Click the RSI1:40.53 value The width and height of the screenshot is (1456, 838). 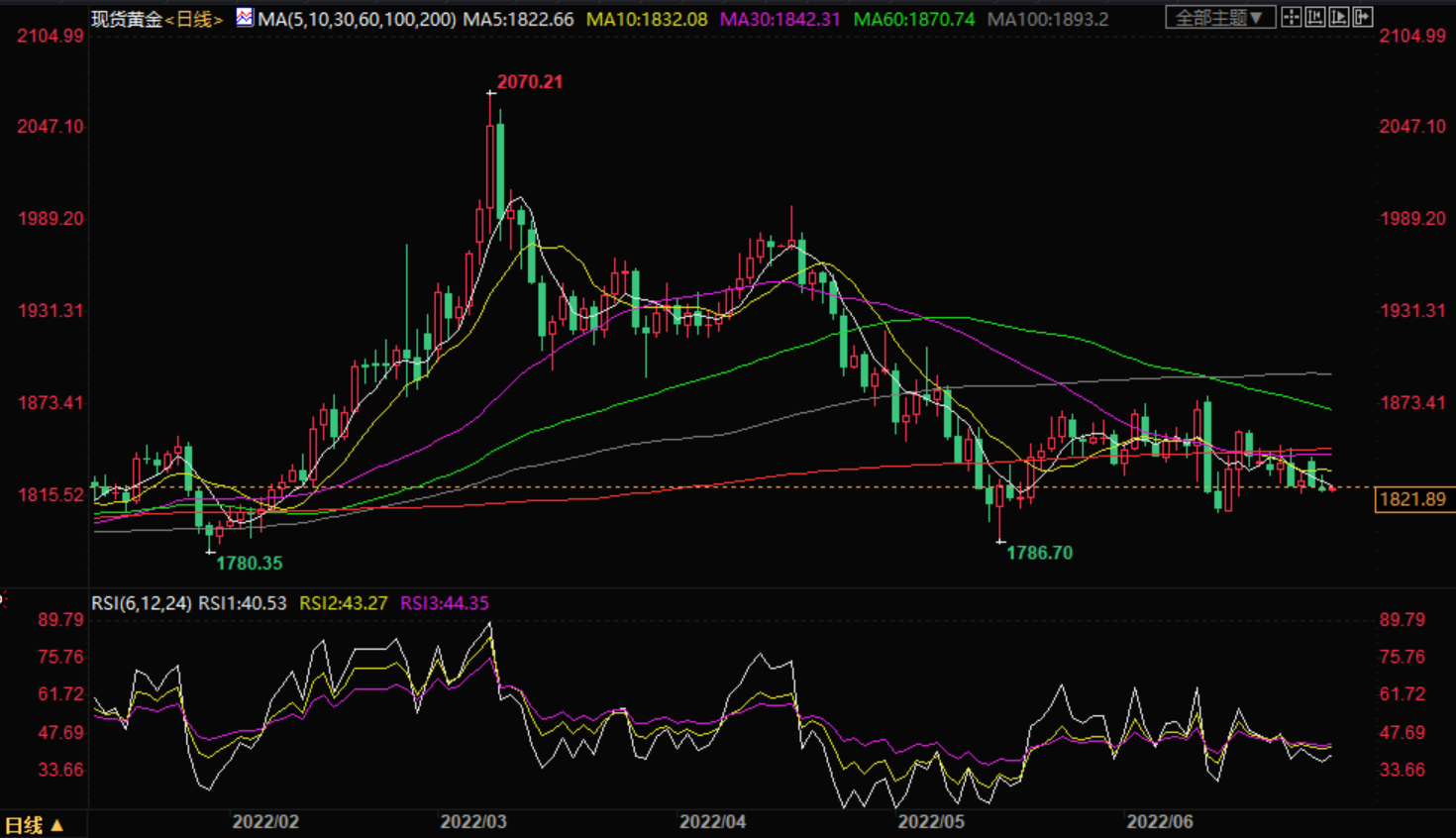point(243,602)
